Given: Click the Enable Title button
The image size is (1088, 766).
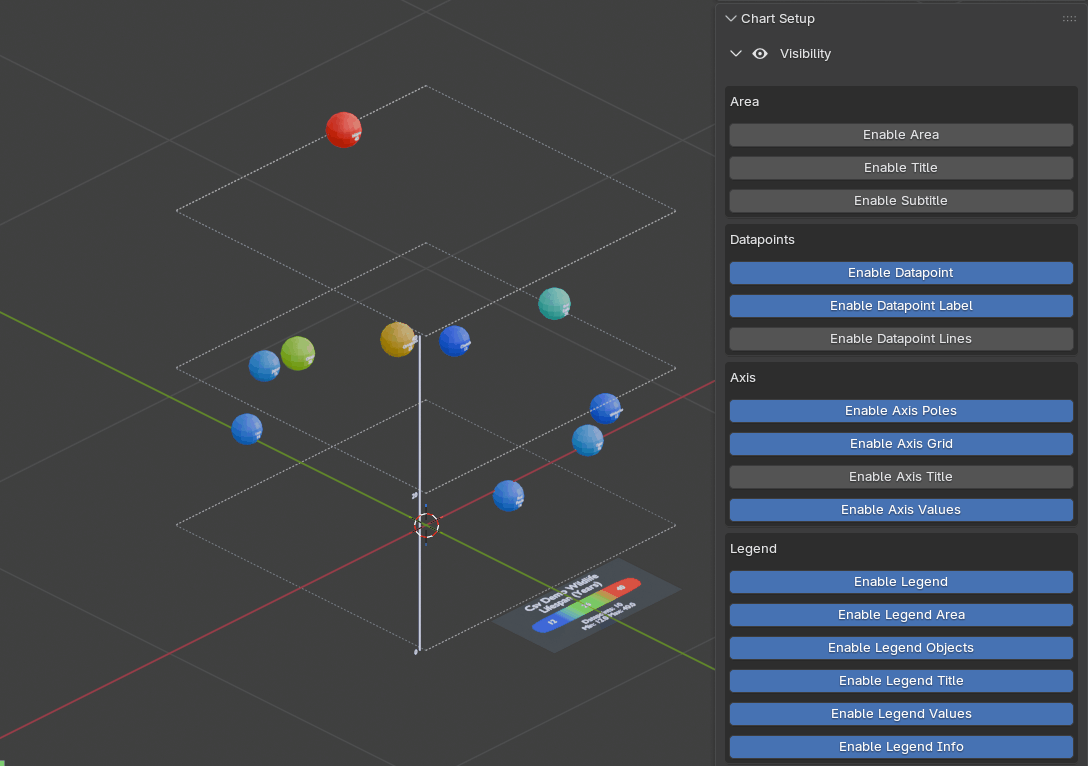Looking at the screenshot, I should point(900,168).
